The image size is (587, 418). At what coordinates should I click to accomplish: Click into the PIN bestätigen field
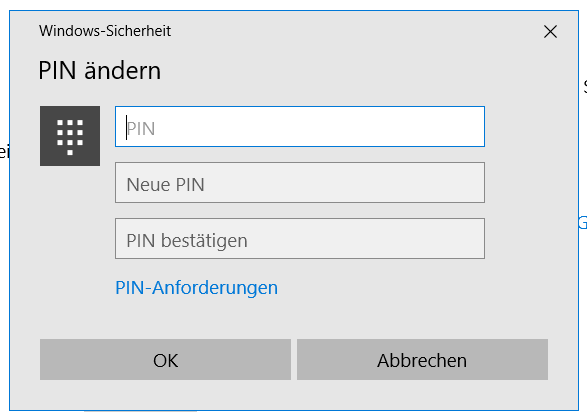point(300,239)
